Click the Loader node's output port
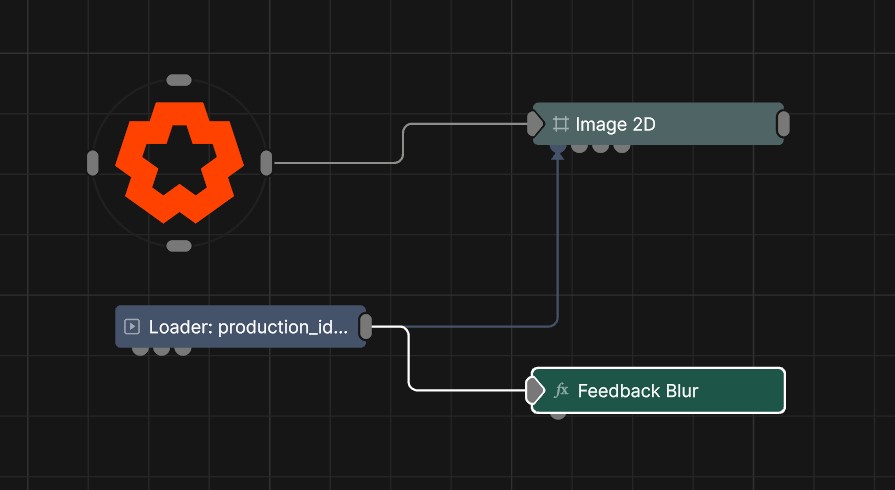This screenshot has height=490, width=895. pos(365,327)
